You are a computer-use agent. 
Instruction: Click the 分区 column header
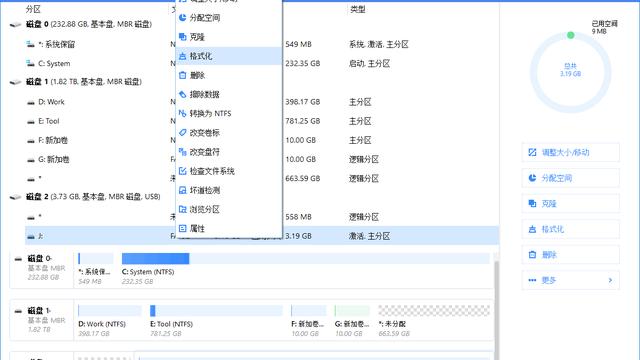click(x=33, y=9)
